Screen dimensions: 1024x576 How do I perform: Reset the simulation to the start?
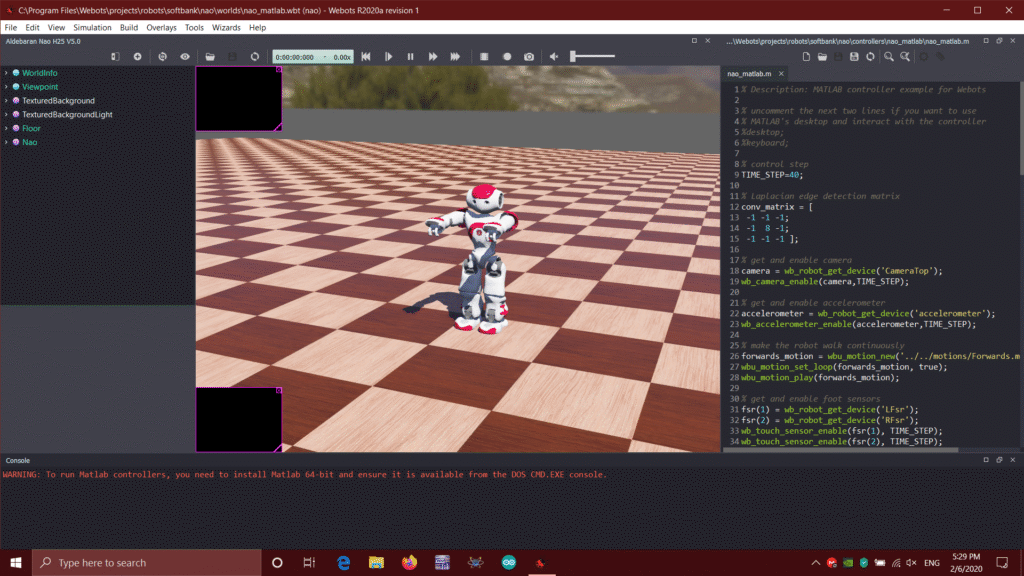pyautogui.click(x=366, y=57)
